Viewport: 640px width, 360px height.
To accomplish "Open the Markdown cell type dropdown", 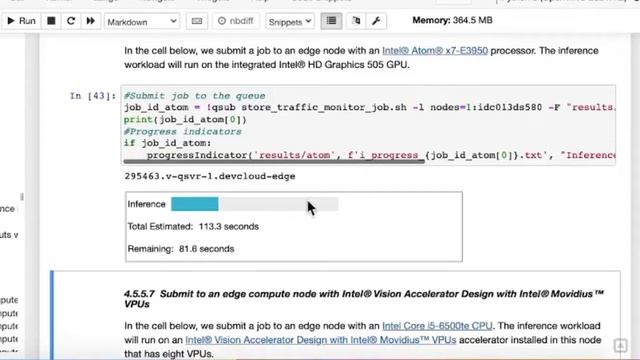I will 142,22.
